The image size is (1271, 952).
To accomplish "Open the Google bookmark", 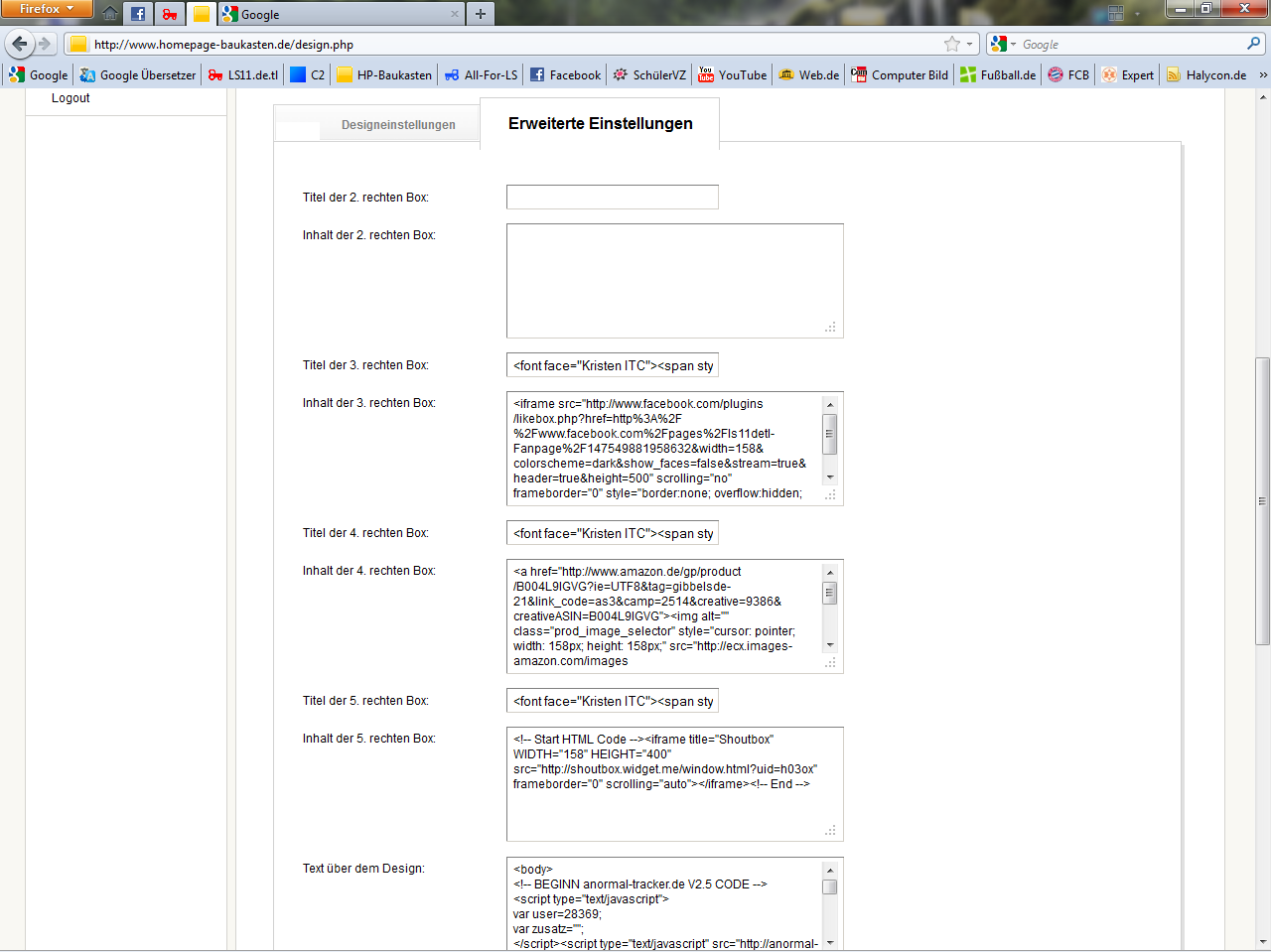I will [39, 74].
